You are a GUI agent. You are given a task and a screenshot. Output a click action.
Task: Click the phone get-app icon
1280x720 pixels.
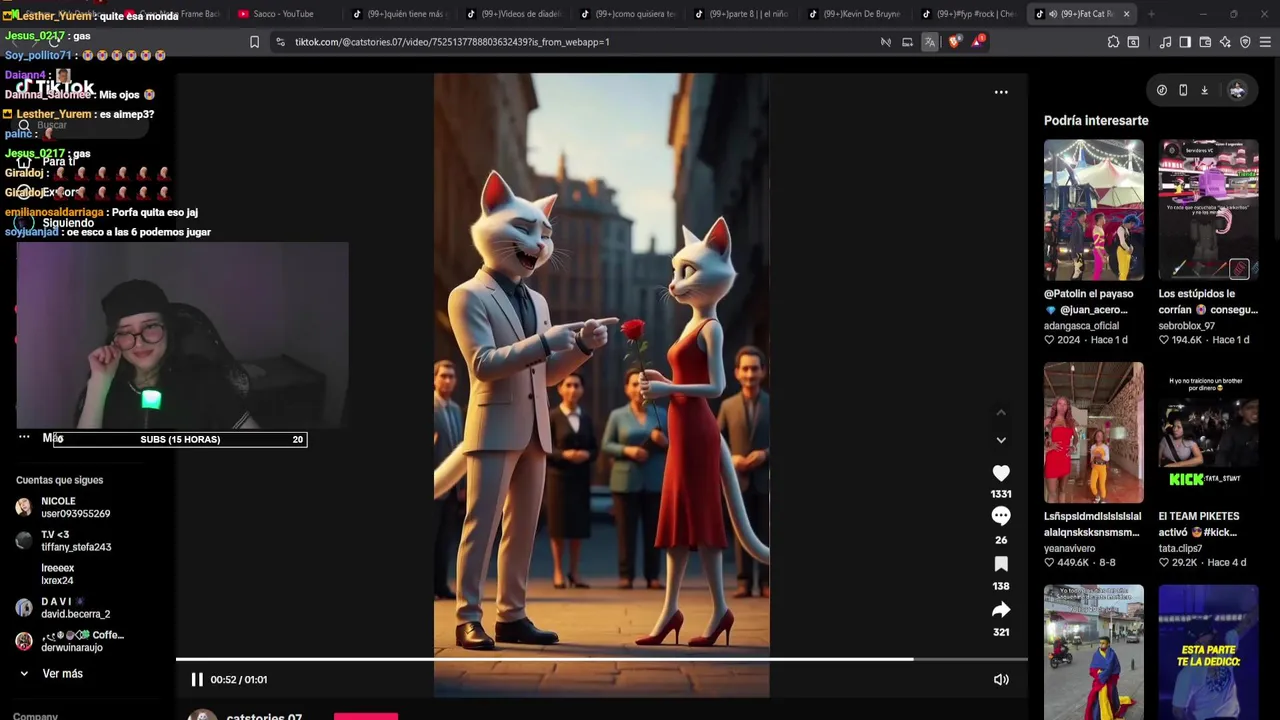1183,90
